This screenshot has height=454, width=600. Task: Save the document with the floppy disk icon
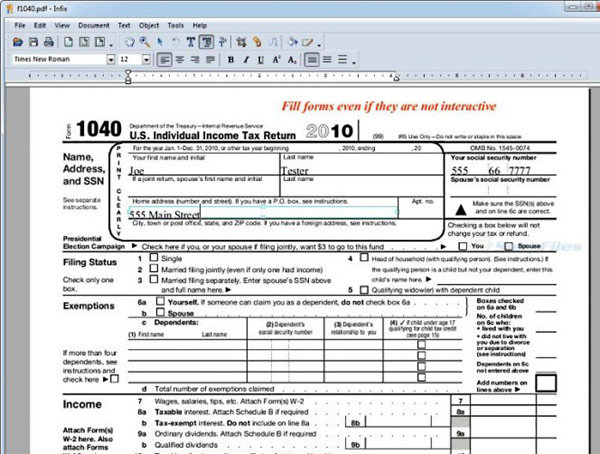[33, 42]
